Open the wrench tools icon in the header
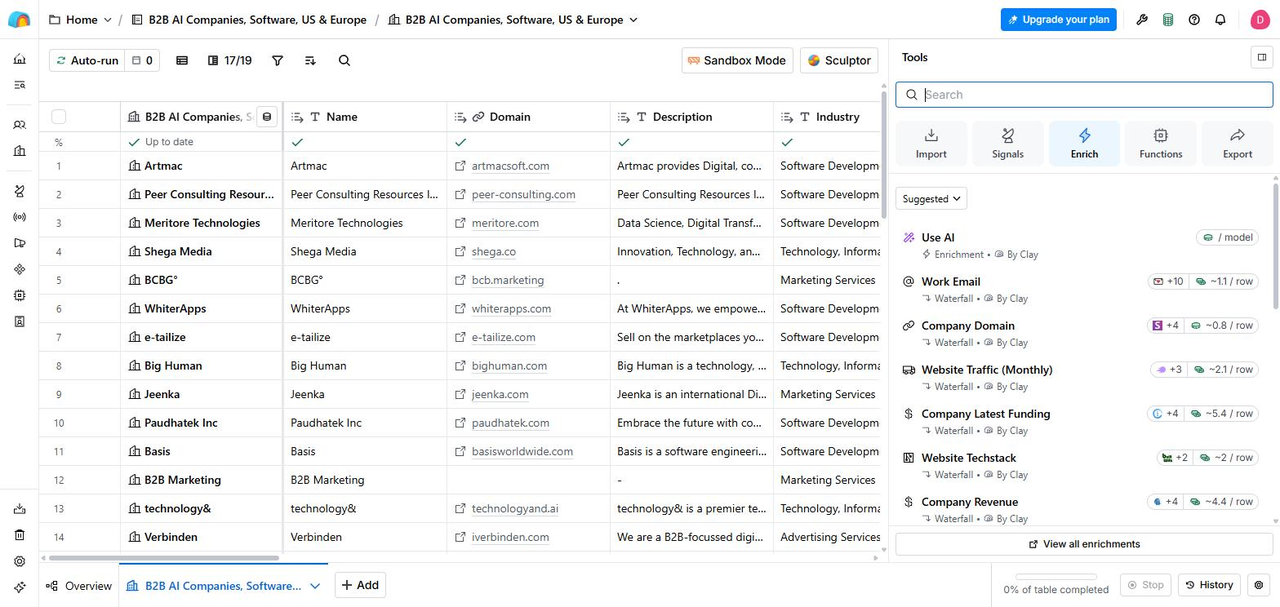 [x=1142, y=19]
